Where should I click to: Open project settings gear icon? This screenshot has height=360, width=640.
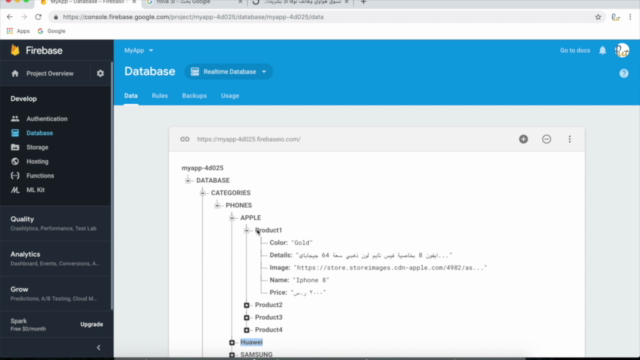pyautogui.click(x=100, y=73)
